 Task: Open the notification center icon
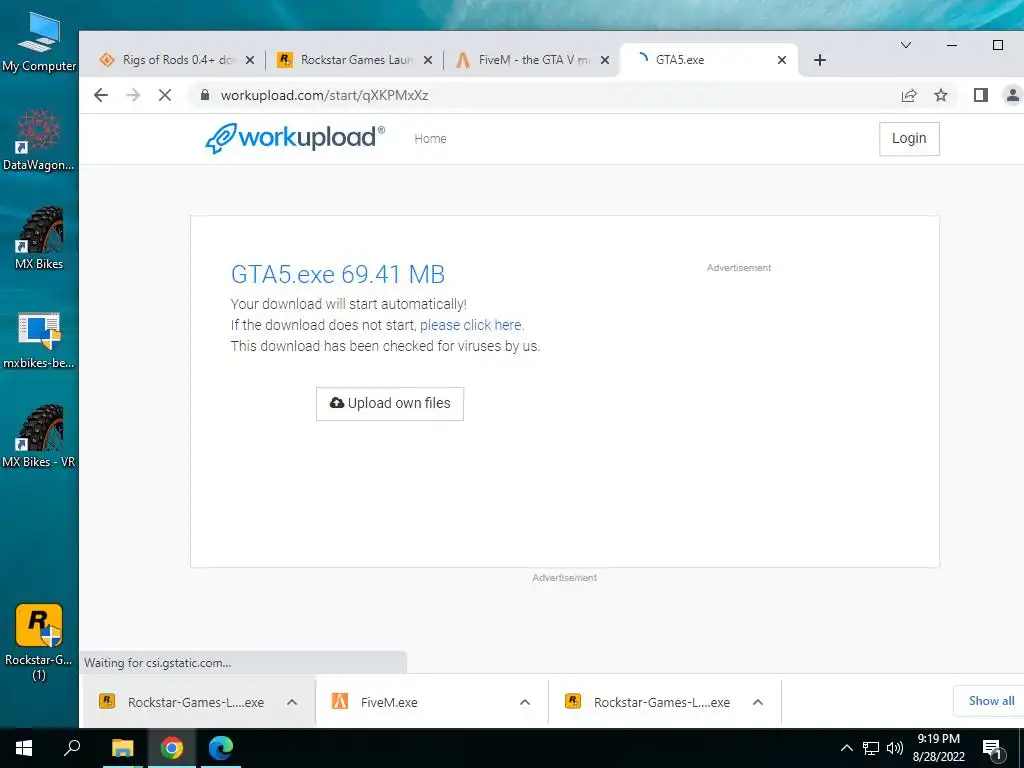pyautogui.click(x=993, y=750)
